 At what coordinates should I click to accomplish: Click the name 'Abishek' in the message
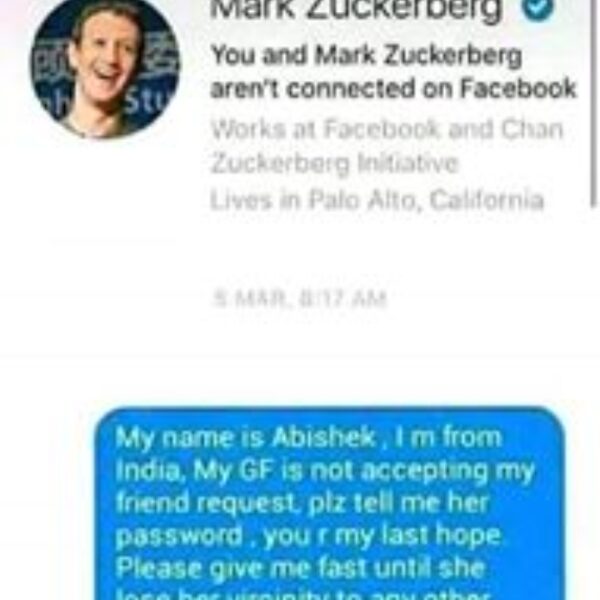324,437
